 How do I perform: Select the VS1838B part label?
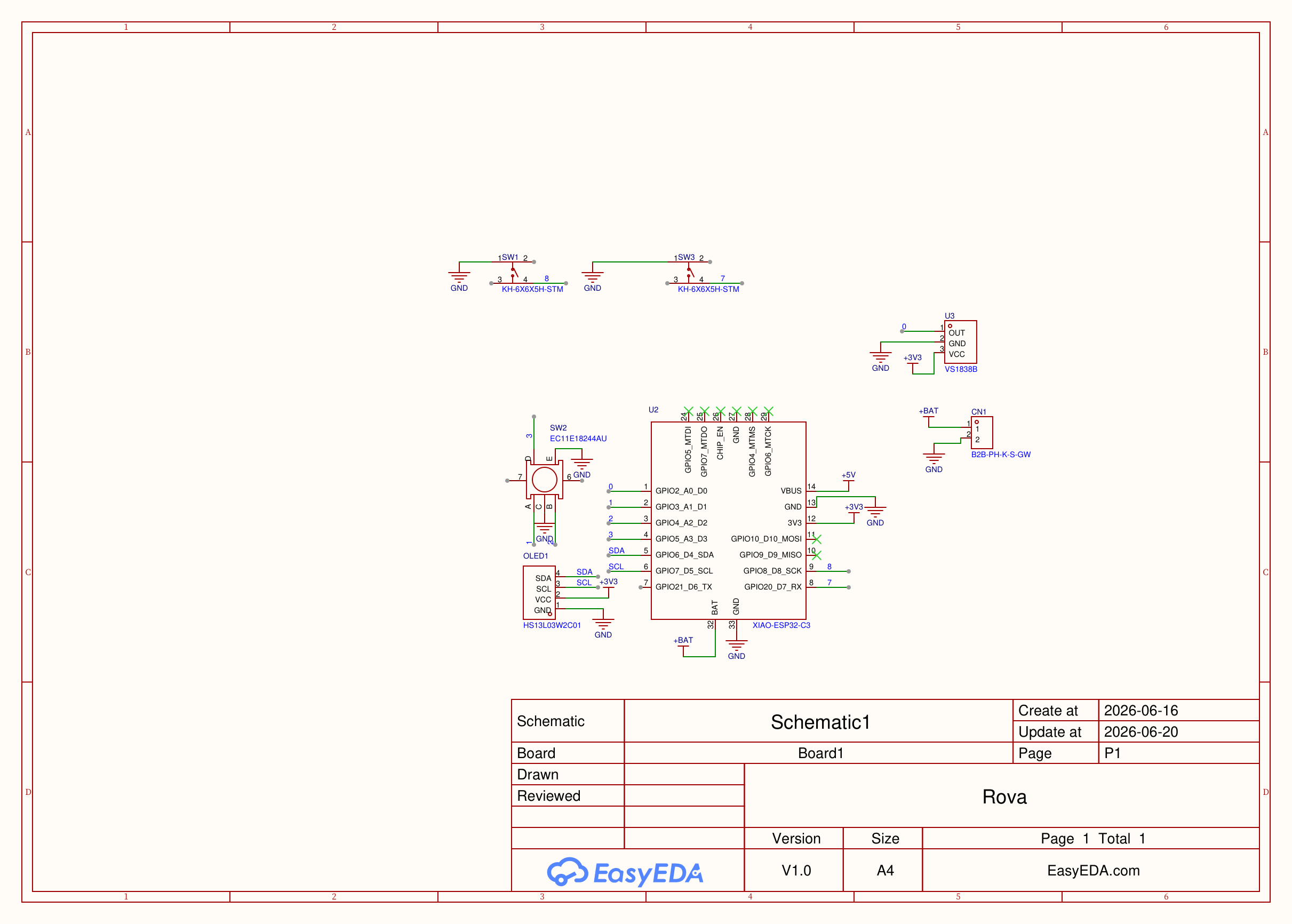pos(960,369)
